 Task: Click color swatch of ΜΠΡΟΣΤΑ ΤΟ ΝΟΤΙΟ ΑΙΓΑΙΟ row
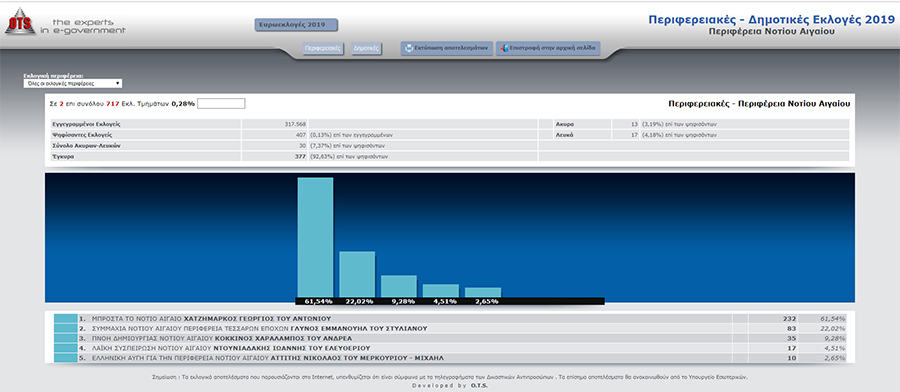[65, 318]
